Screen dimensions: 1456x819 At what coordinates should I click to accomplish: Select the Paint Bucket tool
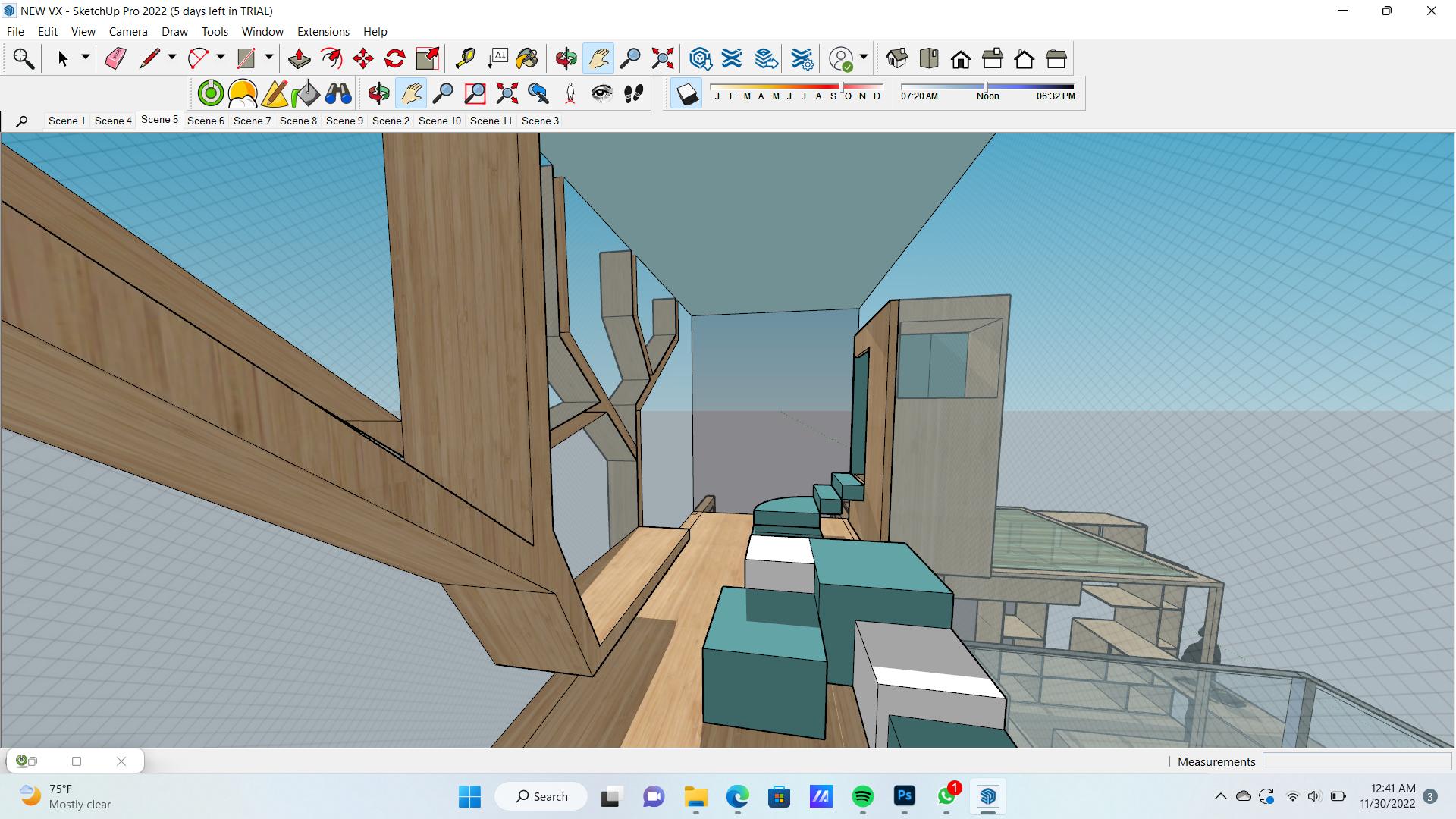click(x=526, y=58)
